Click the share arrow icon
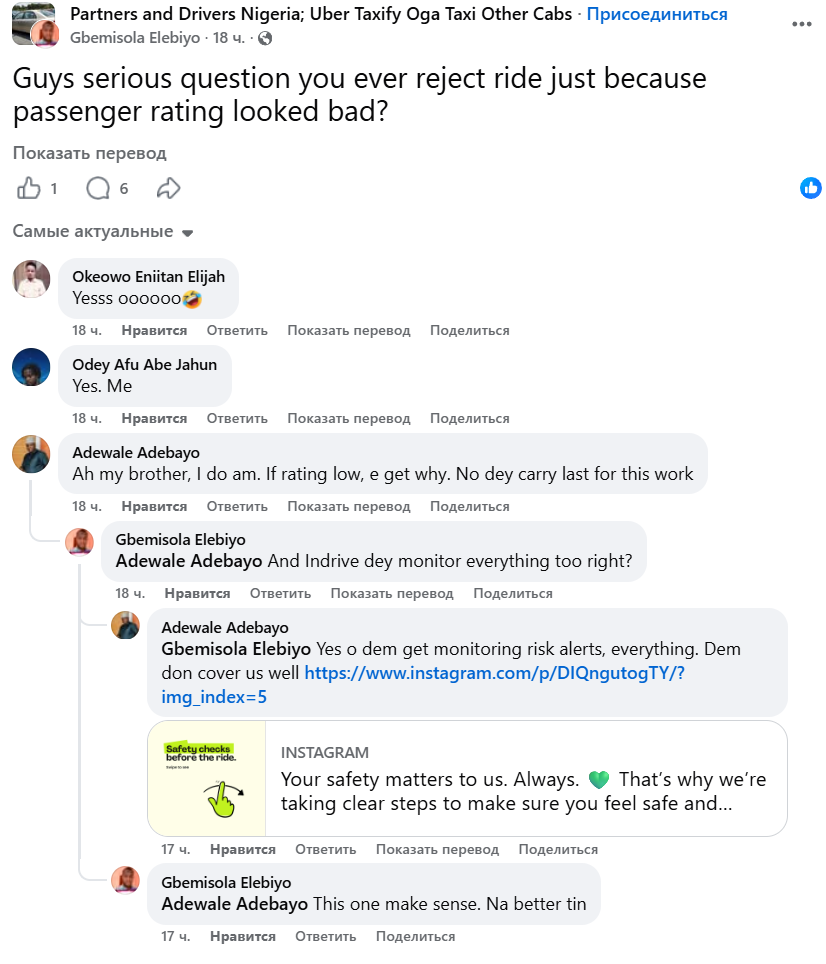 tap(169, 188)
